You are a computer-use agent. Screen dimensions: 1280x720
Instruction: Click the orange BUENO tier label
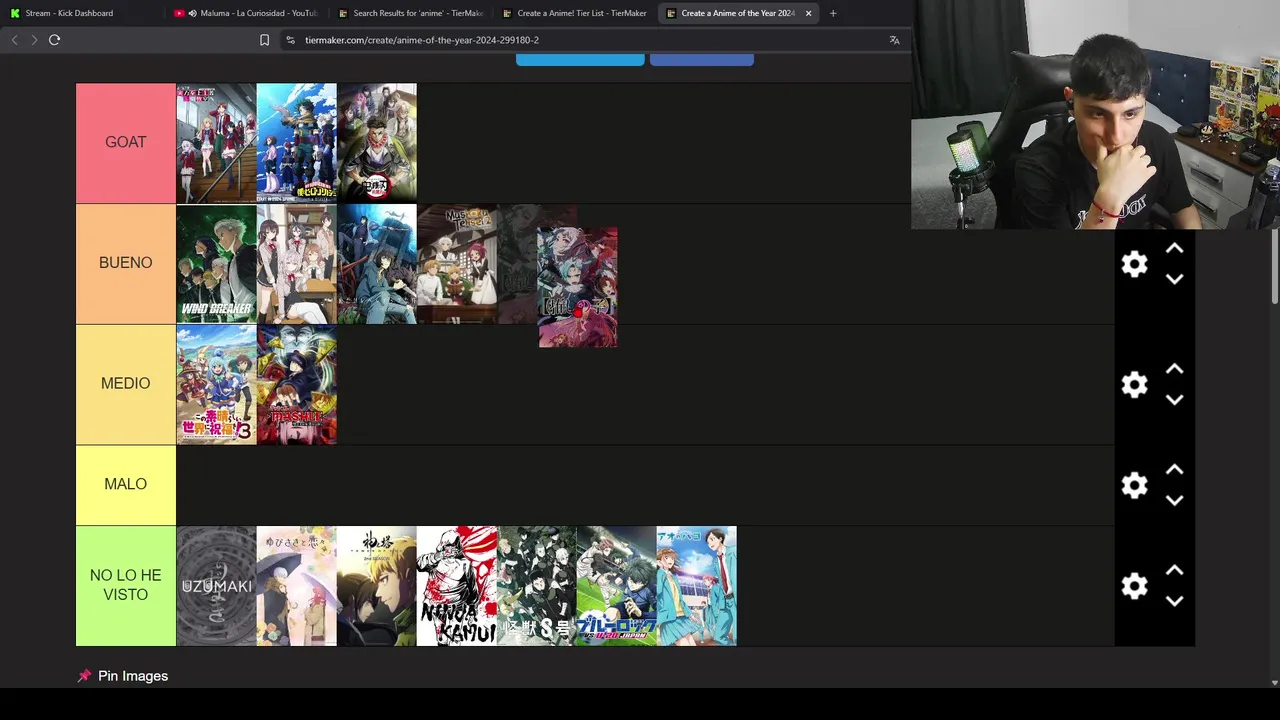point(126,264)
